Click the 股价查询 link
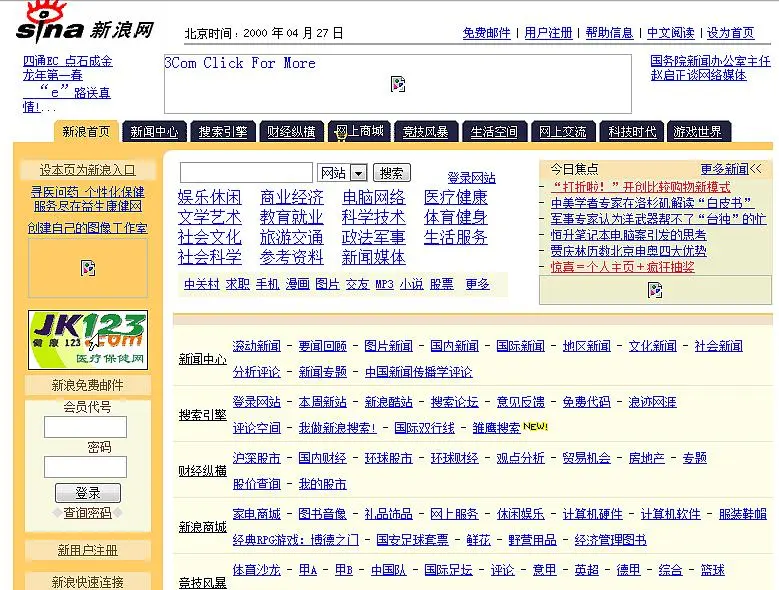 click(257, 484)
